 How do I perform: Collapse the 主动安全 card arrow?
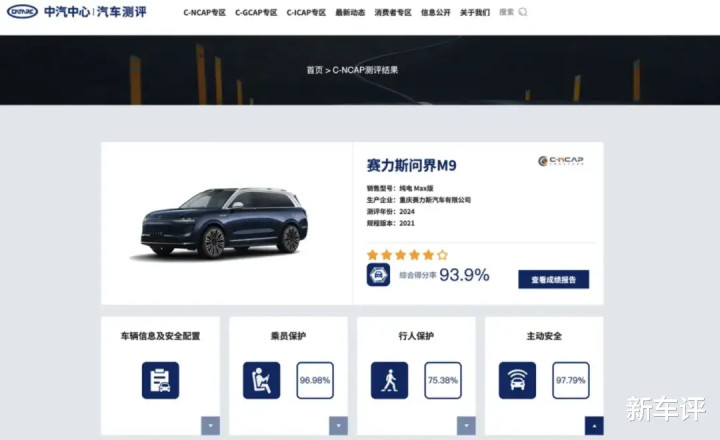[594, 426]
